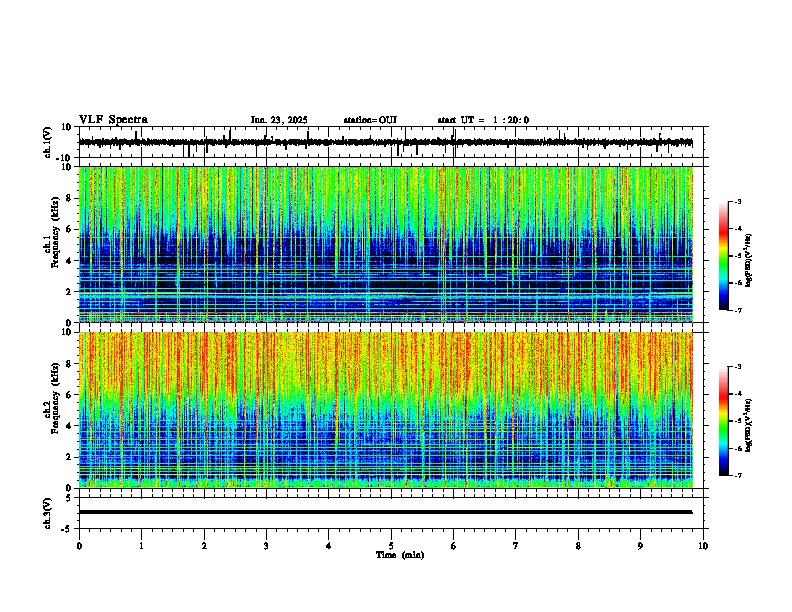Click the "-7" label on ch.1 color bar

[737, 310]
